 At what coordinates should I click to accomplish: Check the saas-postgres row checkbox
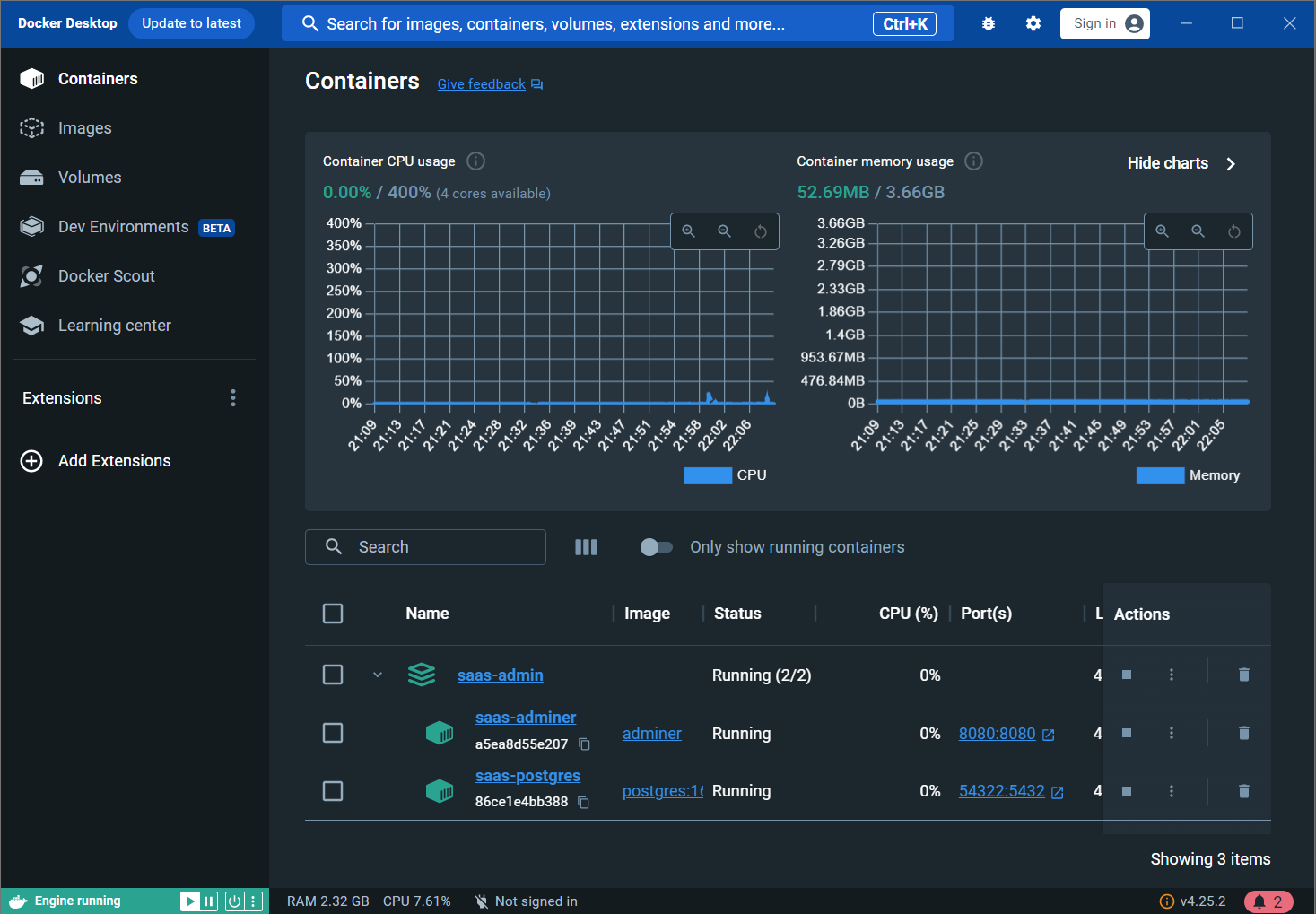pos(333,791)
